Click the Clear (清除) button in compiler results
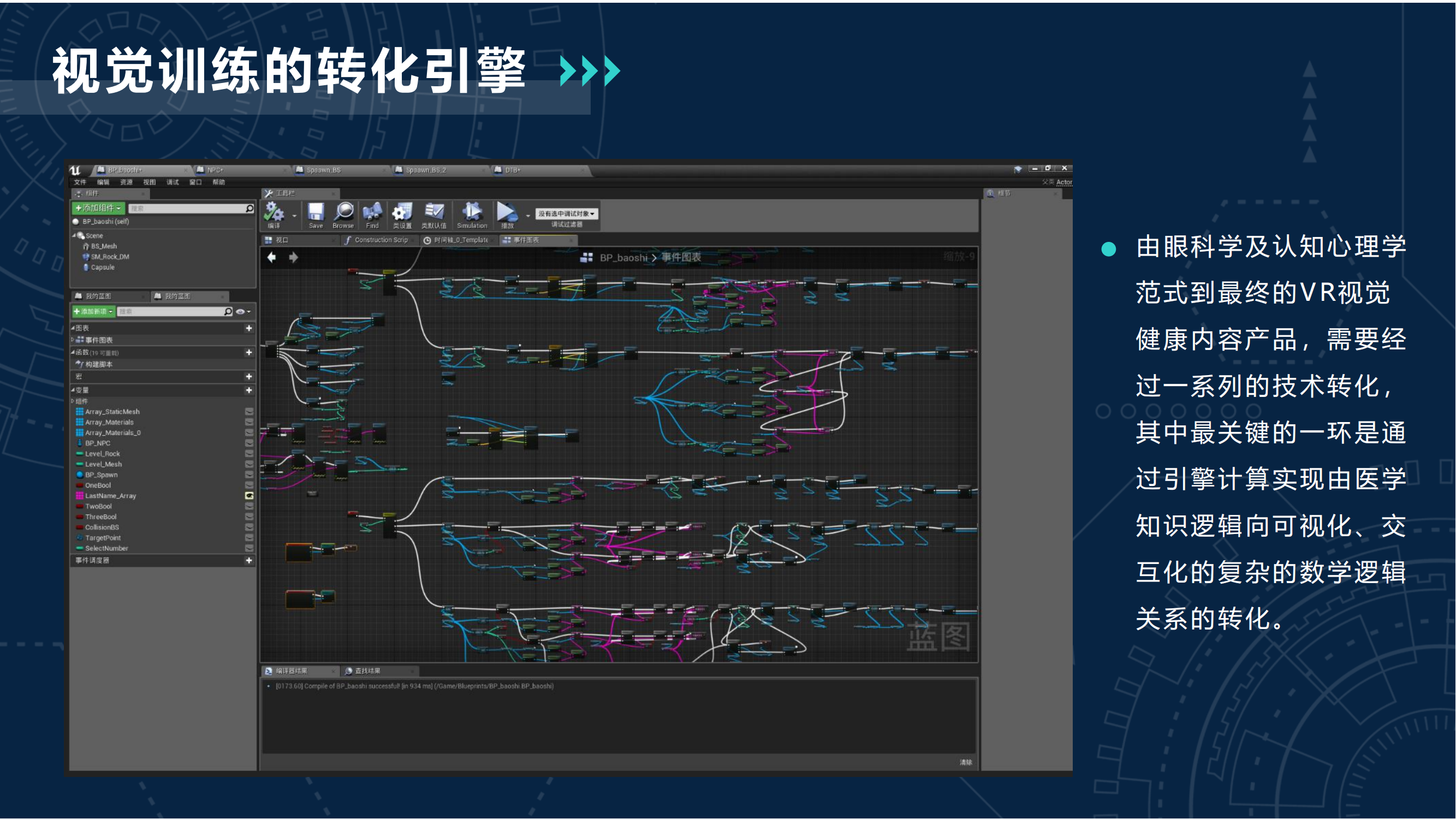Image resolution: width=1456 pixels, height=819 pixels. point(966,762)
